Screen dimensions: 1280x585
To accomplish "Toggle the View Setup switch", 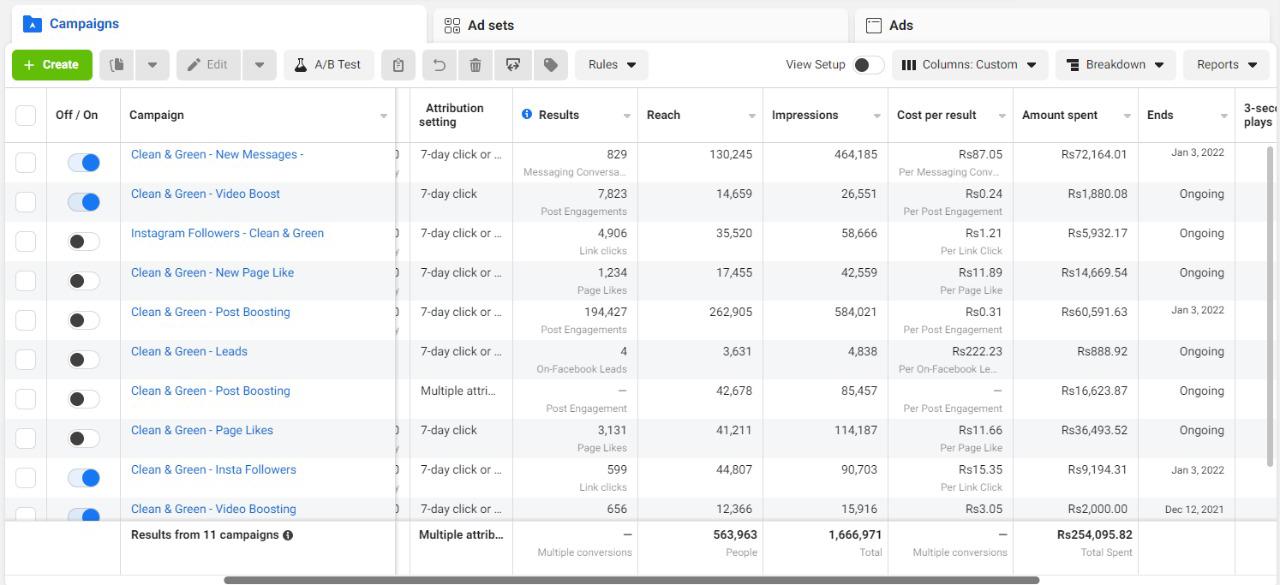I will coord(868,65).
